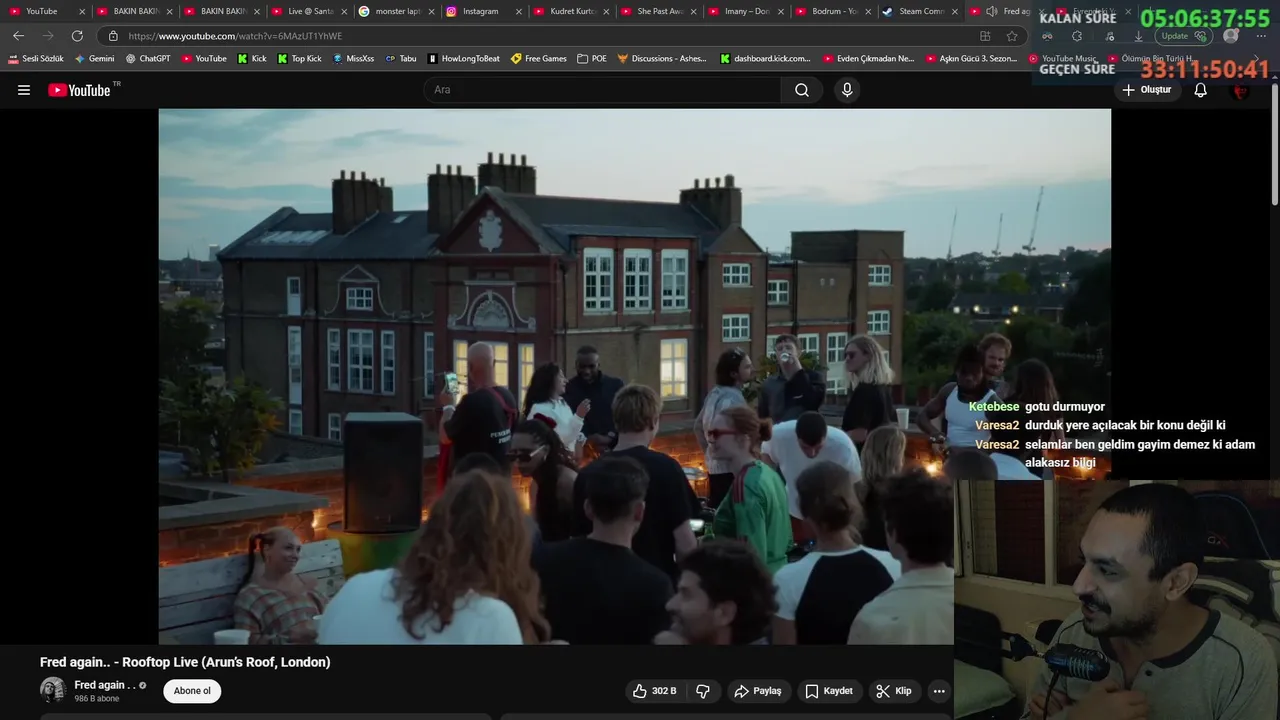Open the ChatGPT bookmark
The width and height of the screenshot is (1280, 720).
tap(148, 59)
